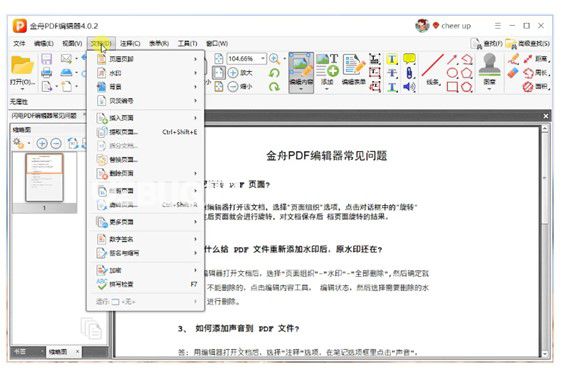Choose Extract Pages (提取页面) menu item
The width and height of the screenshot is (564, 368).
click(146, 132)
